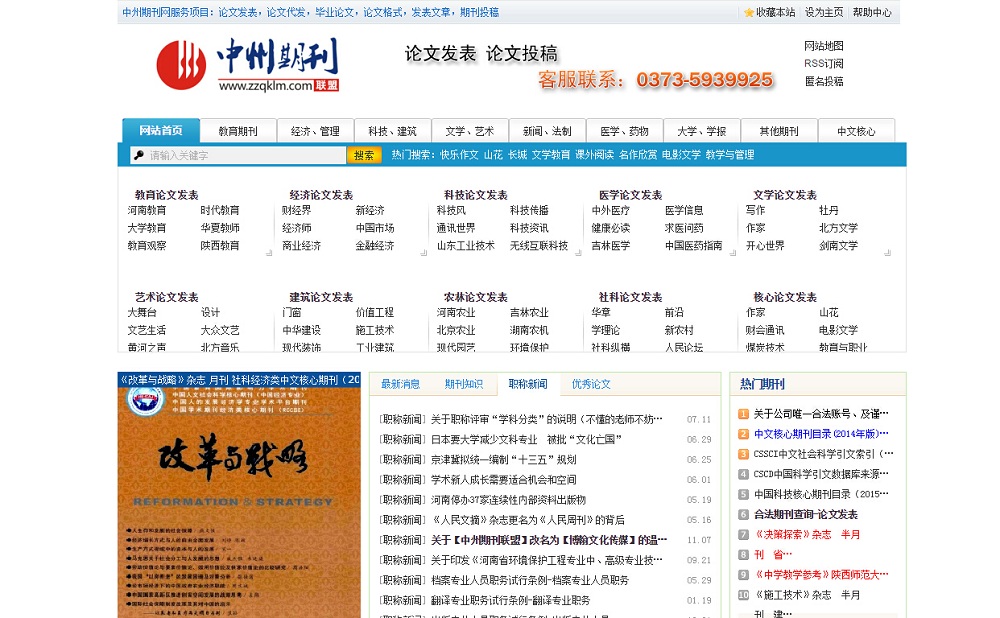Open the 医学、药物 navigation tab
Viewport: 1000px width, 618px height.
624,131
